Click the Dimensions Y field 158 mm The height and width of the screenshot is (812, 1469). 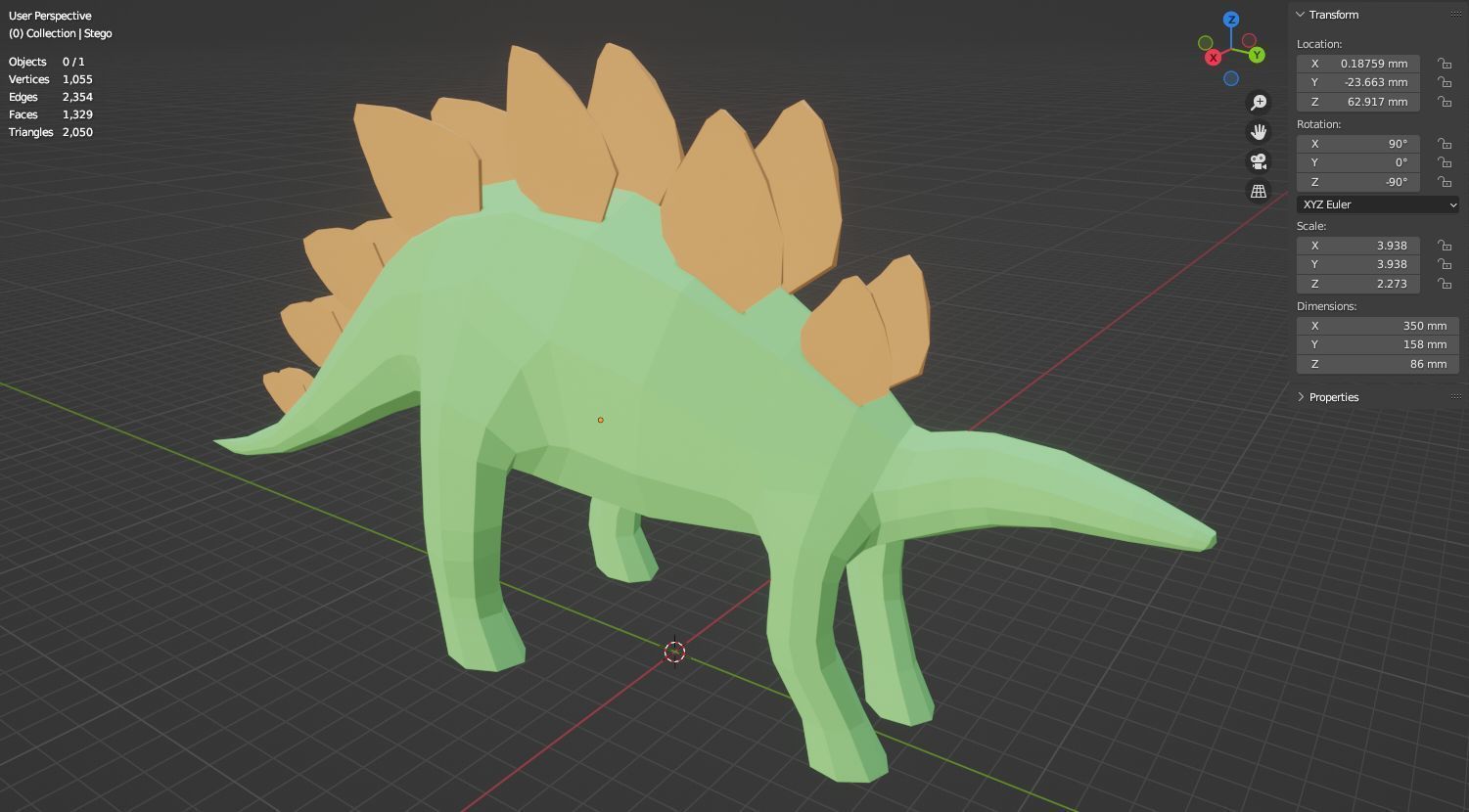coord(1378,344)
